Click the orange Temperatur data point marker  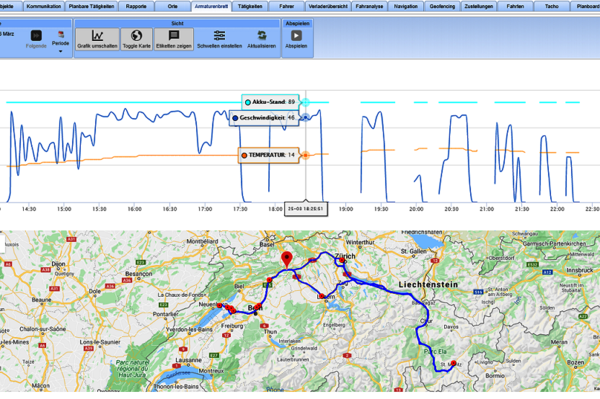[x=305, y=155]
